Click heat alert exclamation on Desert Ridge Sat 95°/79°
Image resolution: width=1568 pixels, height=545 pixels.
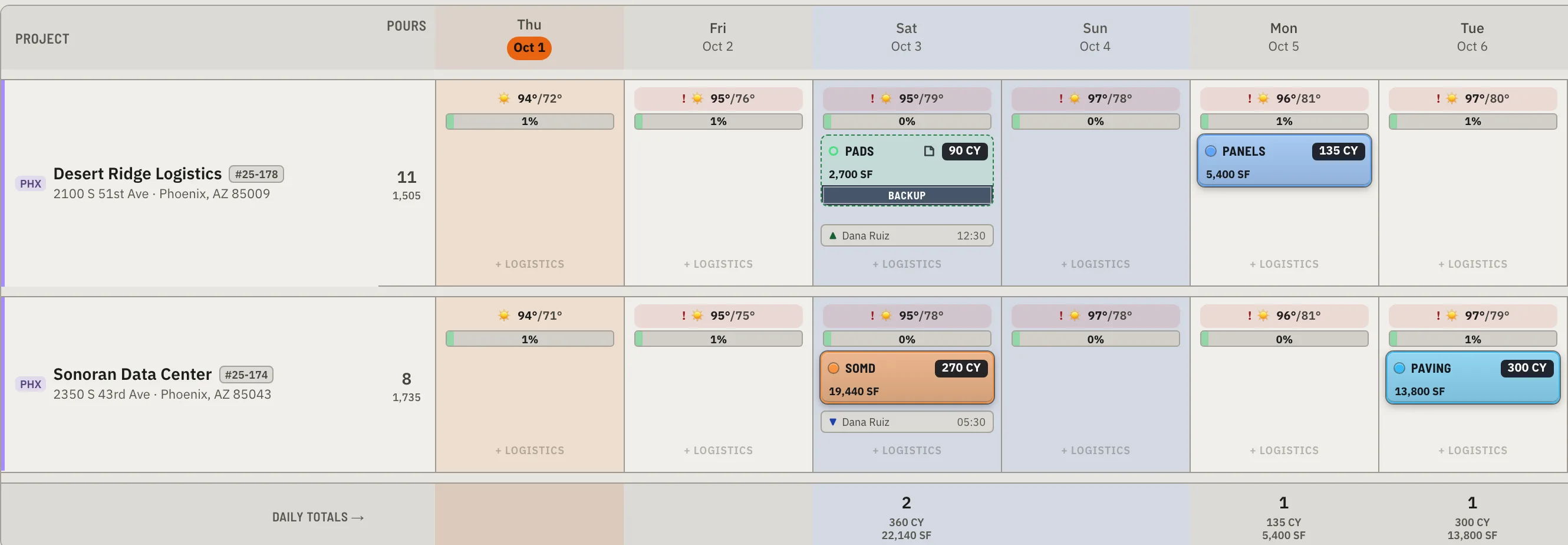point(872,98)
